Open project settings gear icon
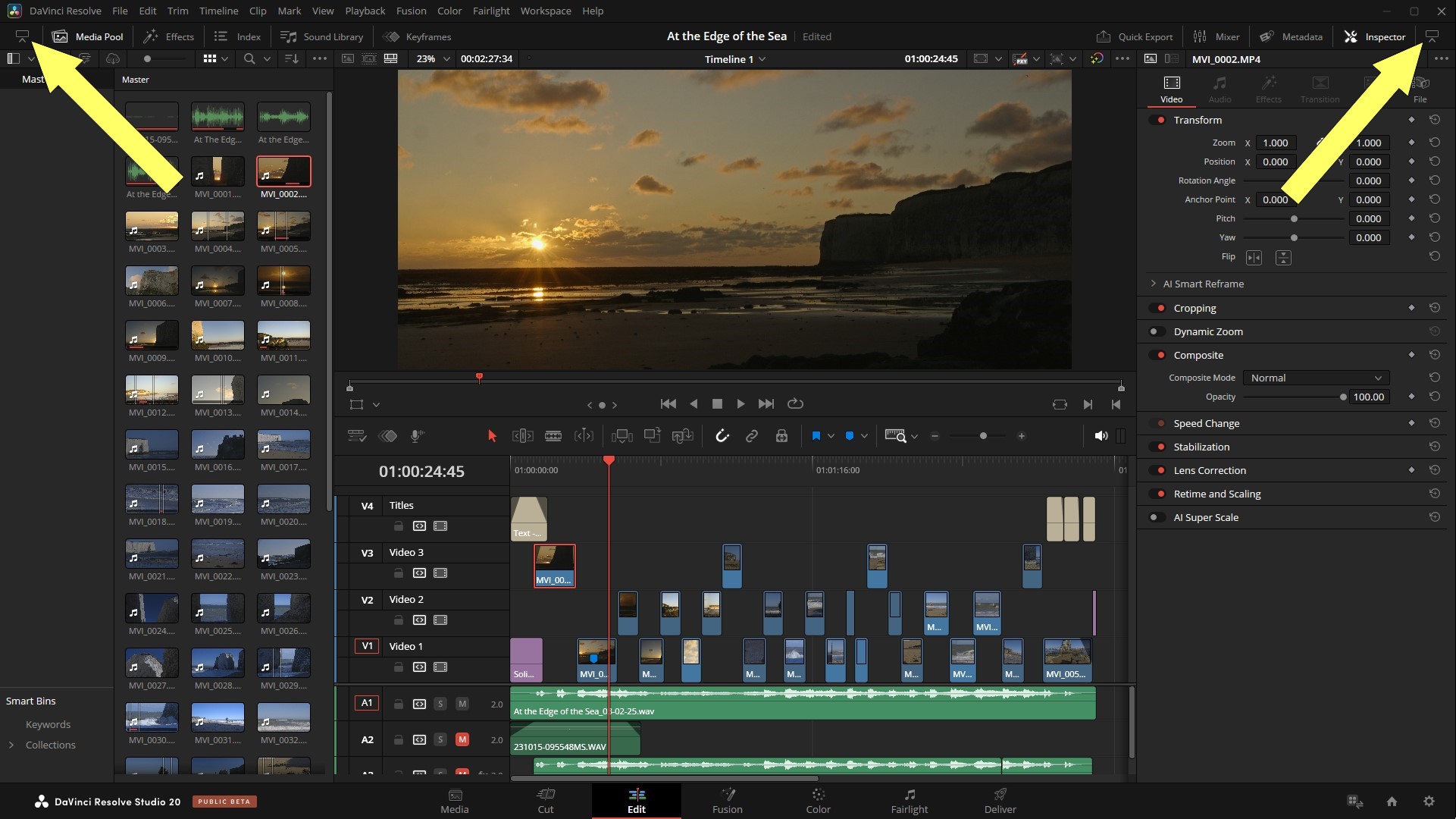Image resolution: width=1456 pixels, height=819 pixels. [1429, 802]
